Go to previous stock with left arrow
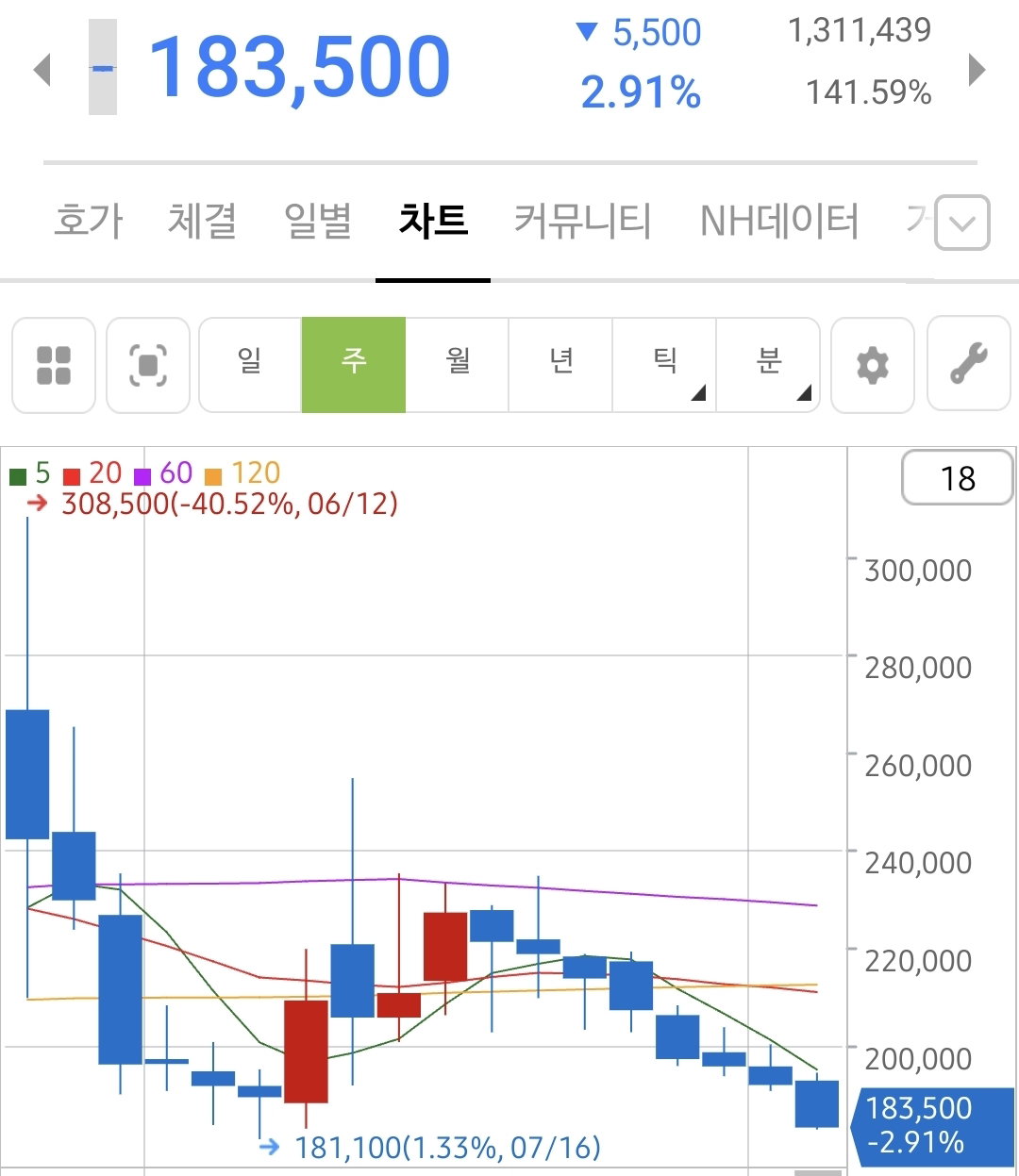 click(42, 69)
